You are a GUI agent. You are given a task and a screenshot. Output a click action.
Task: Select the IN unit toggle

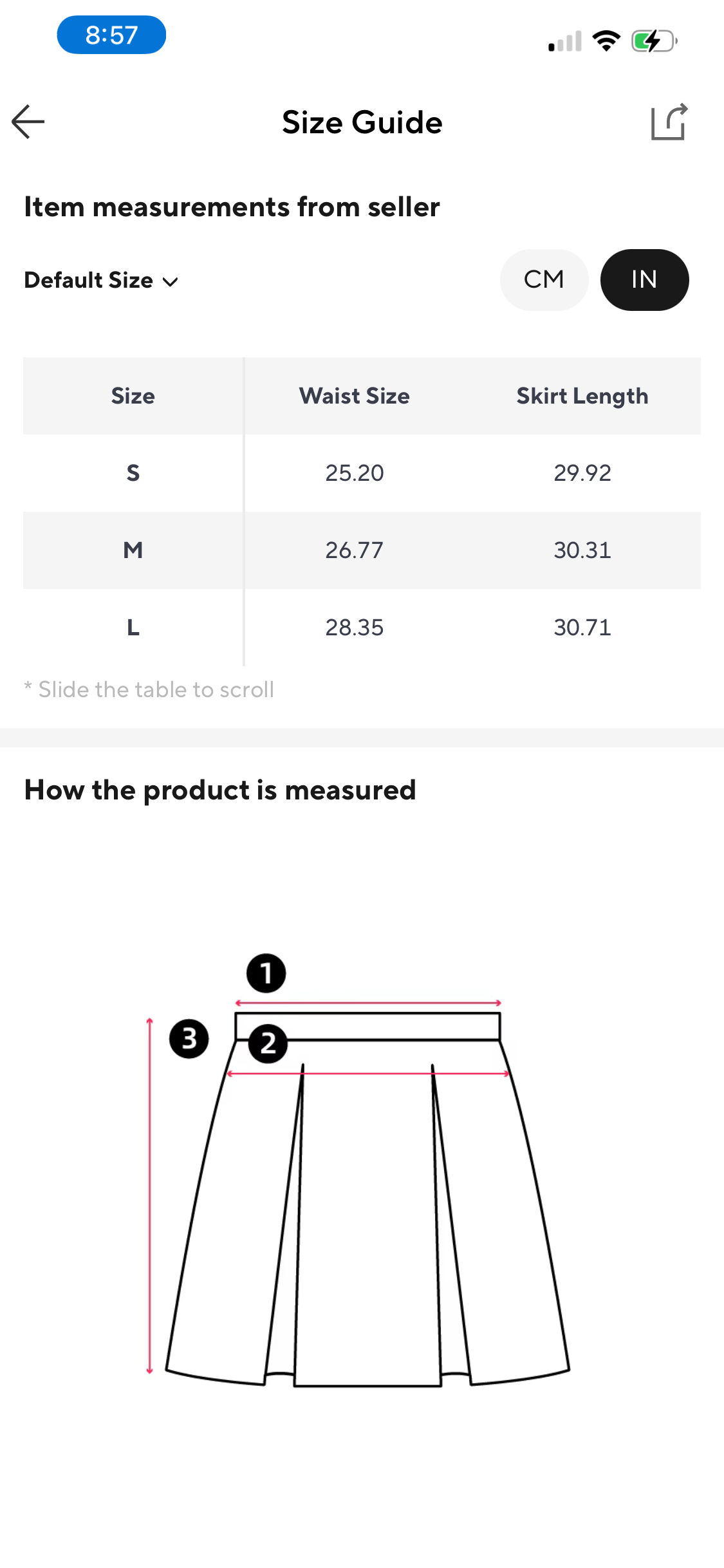point(644,280)
